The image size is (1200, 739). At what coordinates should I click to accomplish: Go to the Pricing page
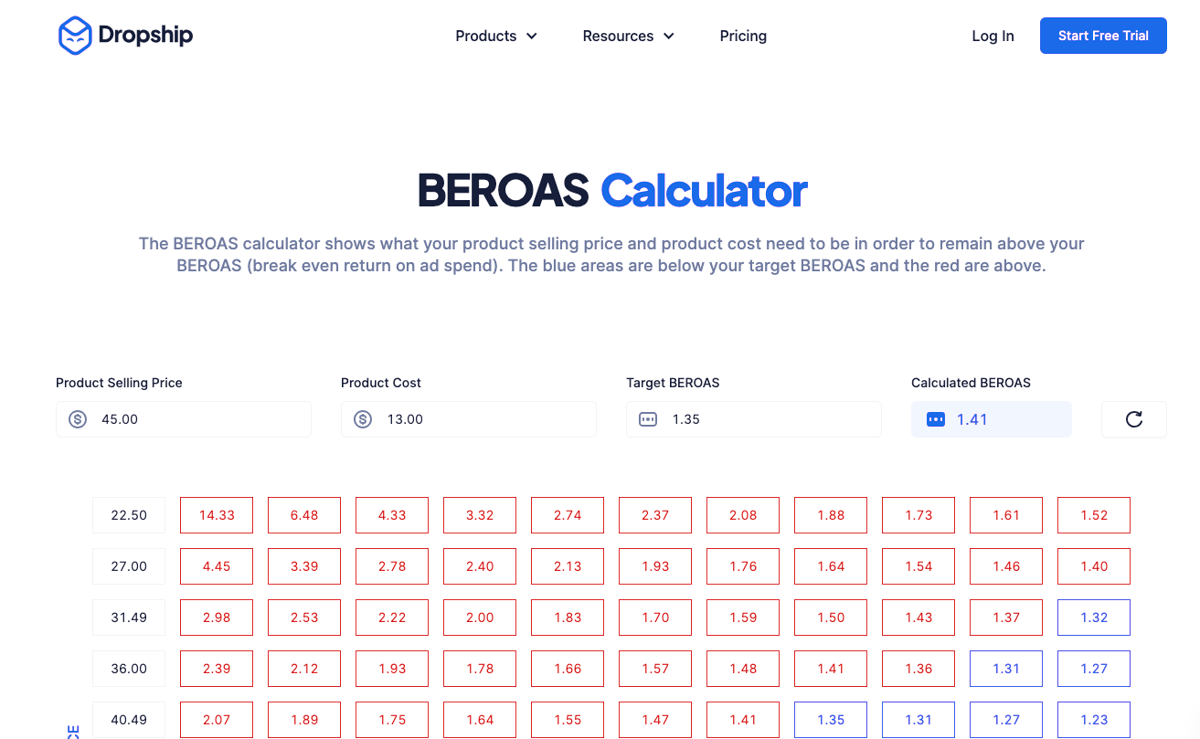pyautogui.click(x=743, y=36)
